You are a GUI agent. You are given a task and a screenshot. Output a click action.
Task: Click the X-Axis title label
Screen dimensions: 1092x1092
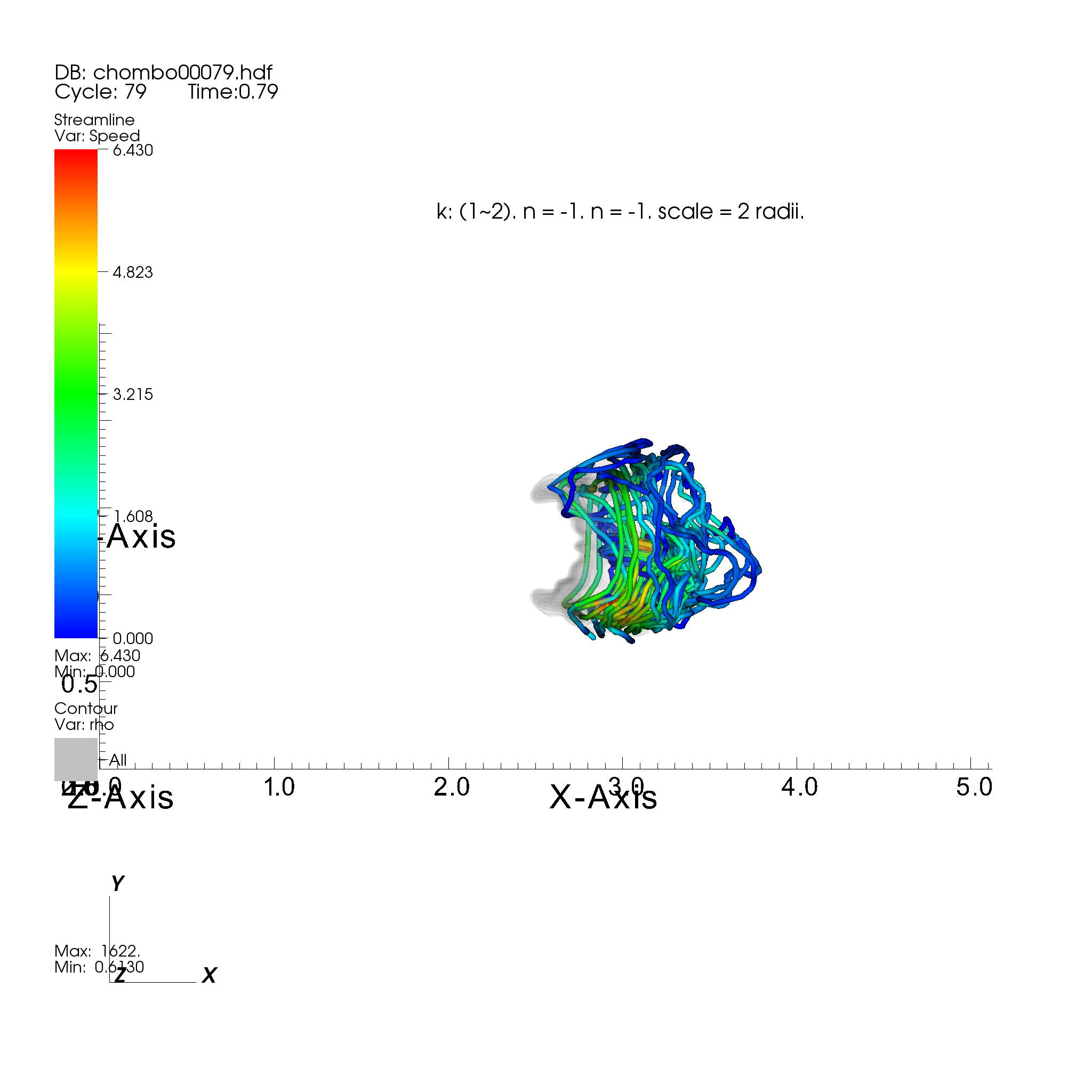pyautogui.click(x=603, y=798)
